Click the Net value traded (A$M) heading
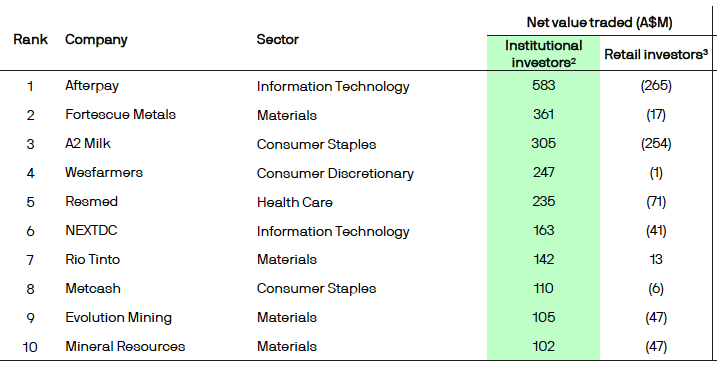 (x=599, y=22)
